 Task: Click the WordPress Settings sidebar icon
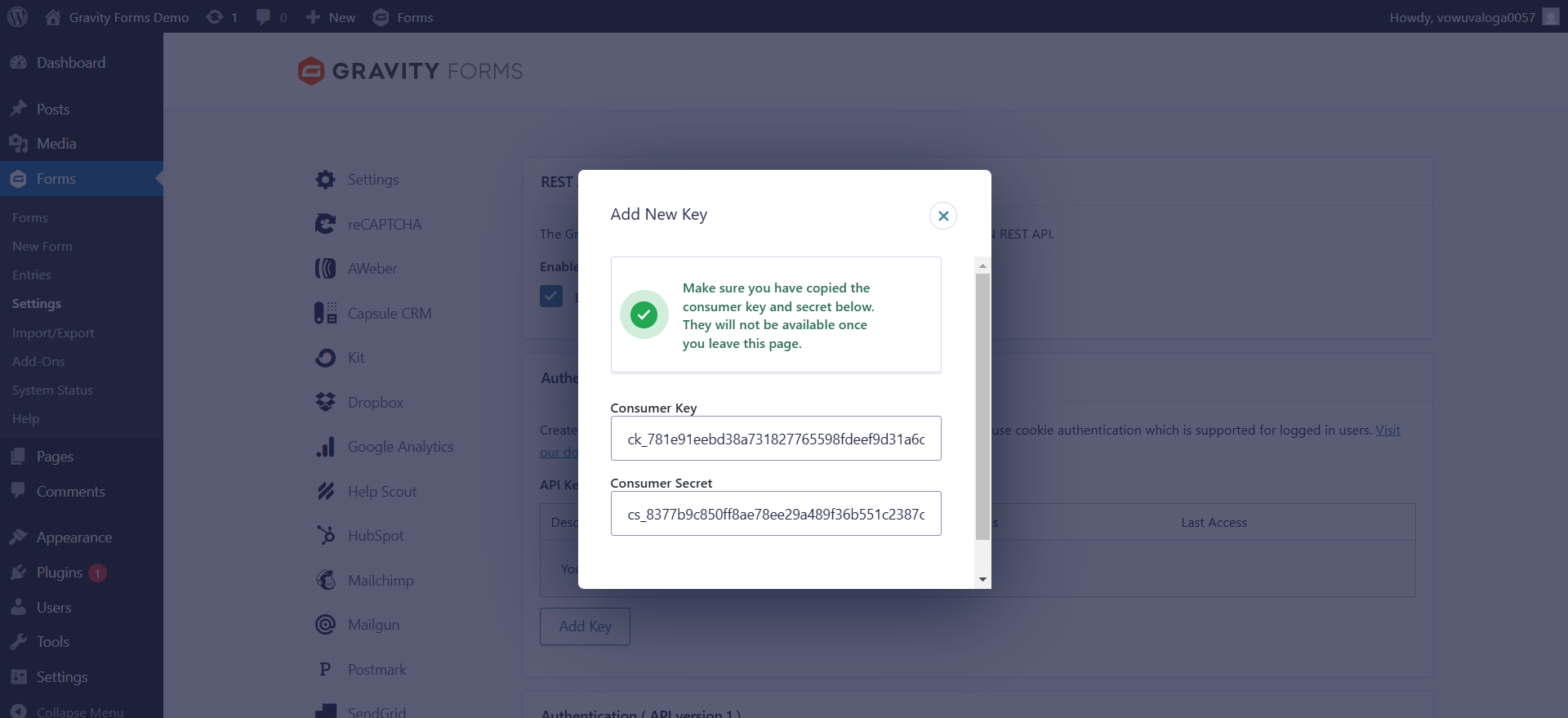19,677
